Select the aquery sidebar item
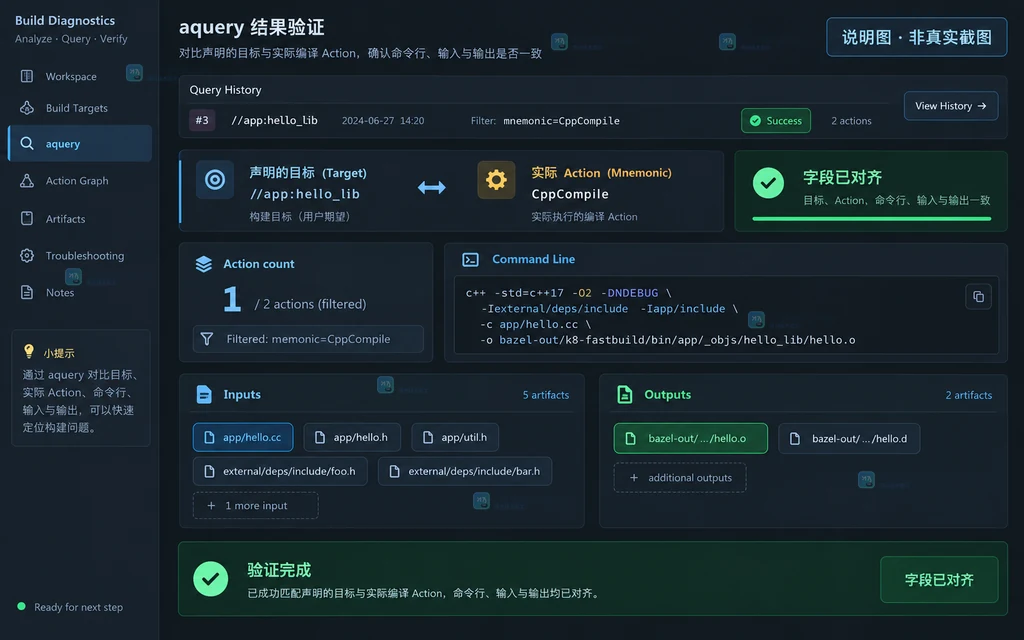The width and height of the screenshot is (1024, 640). [80, 143]
